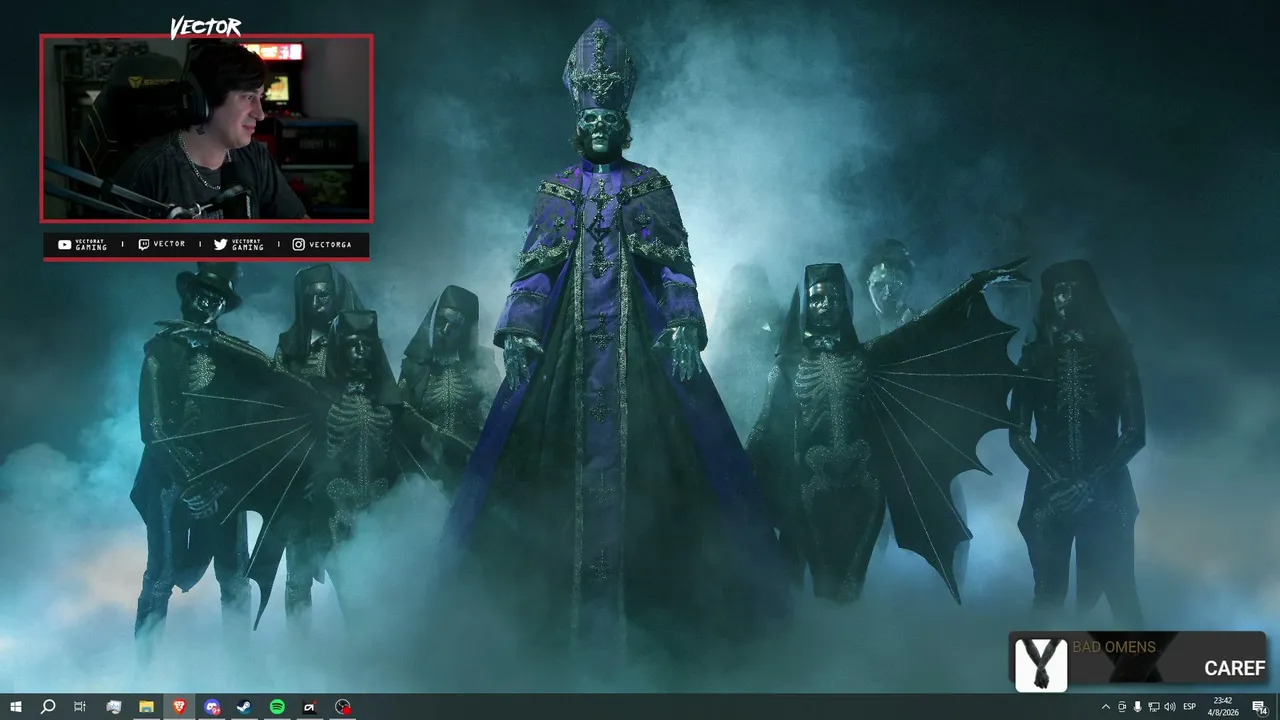Open taskbar Search magnifier
This screenshot has width=1280, height=720.
(48, 707)
